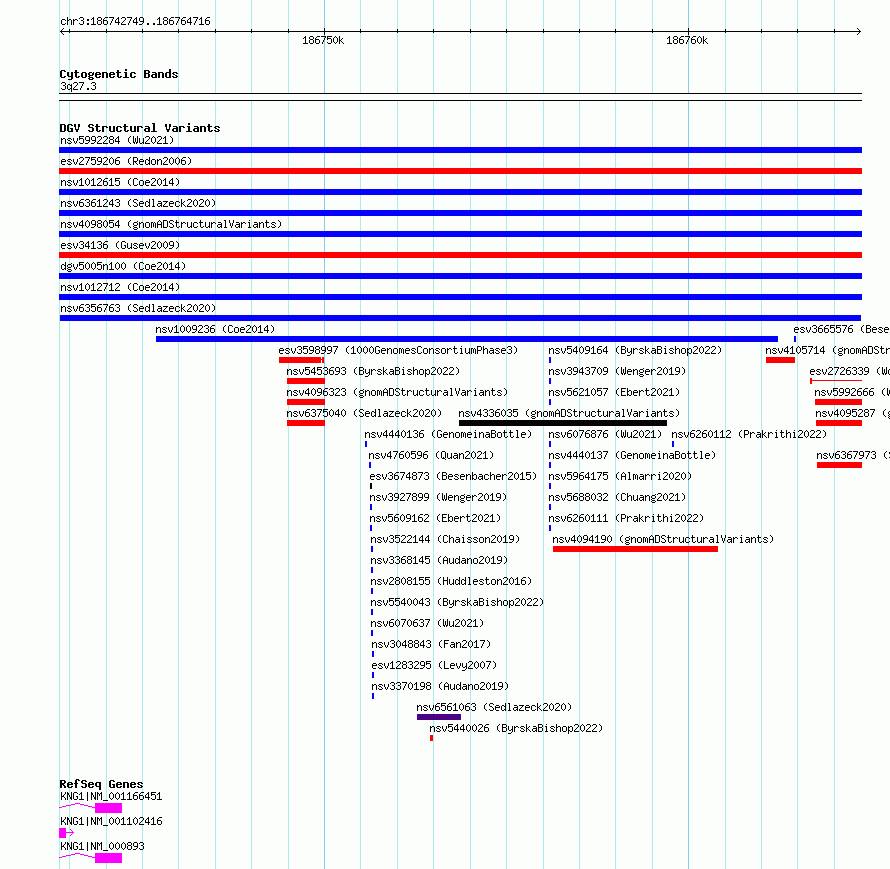This screenshot has height=869, width=890.
Task: Click nsv6260111 (Prakrithi2022) label
Action: (x=626, y=518)
